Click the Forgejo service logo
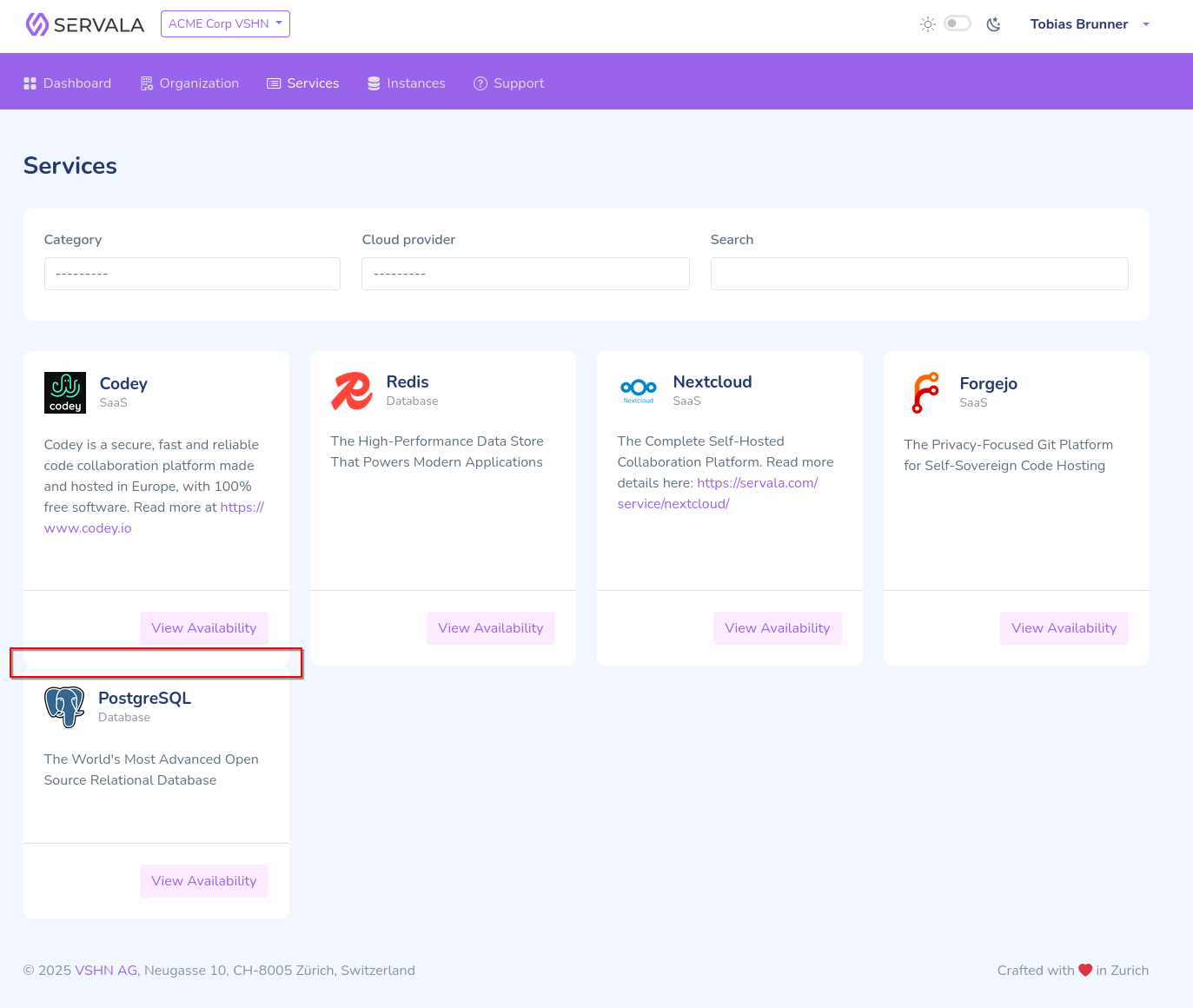 point(925,393)
